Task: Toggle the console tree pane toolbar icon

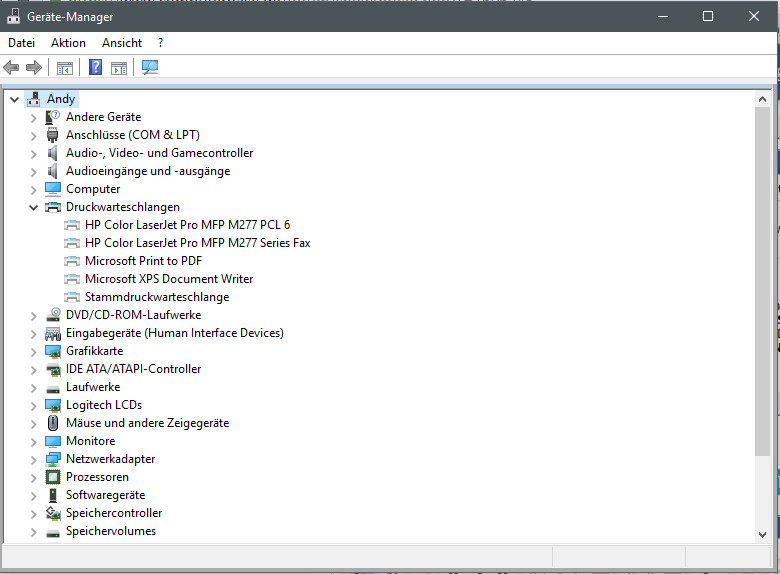Action: pos(65,68)
